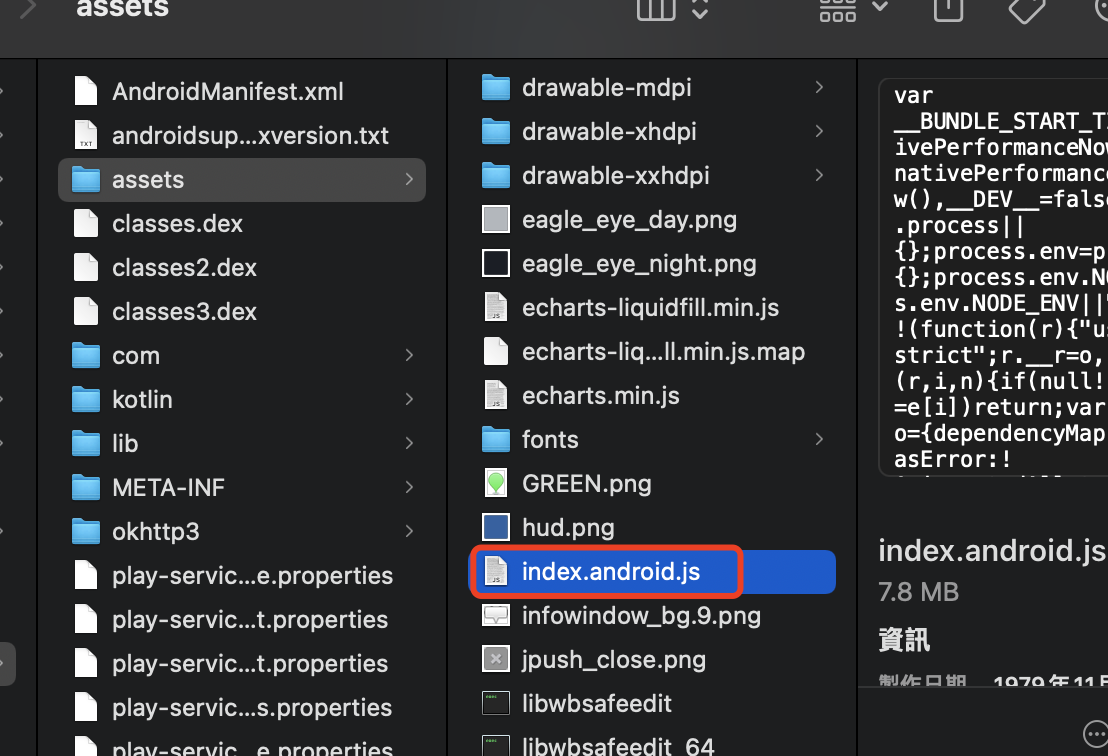Select the eagle_eye_night.png thumbnail
Image resolution: width=1108 pixels, height=756 pixels.
coord(496,264)
